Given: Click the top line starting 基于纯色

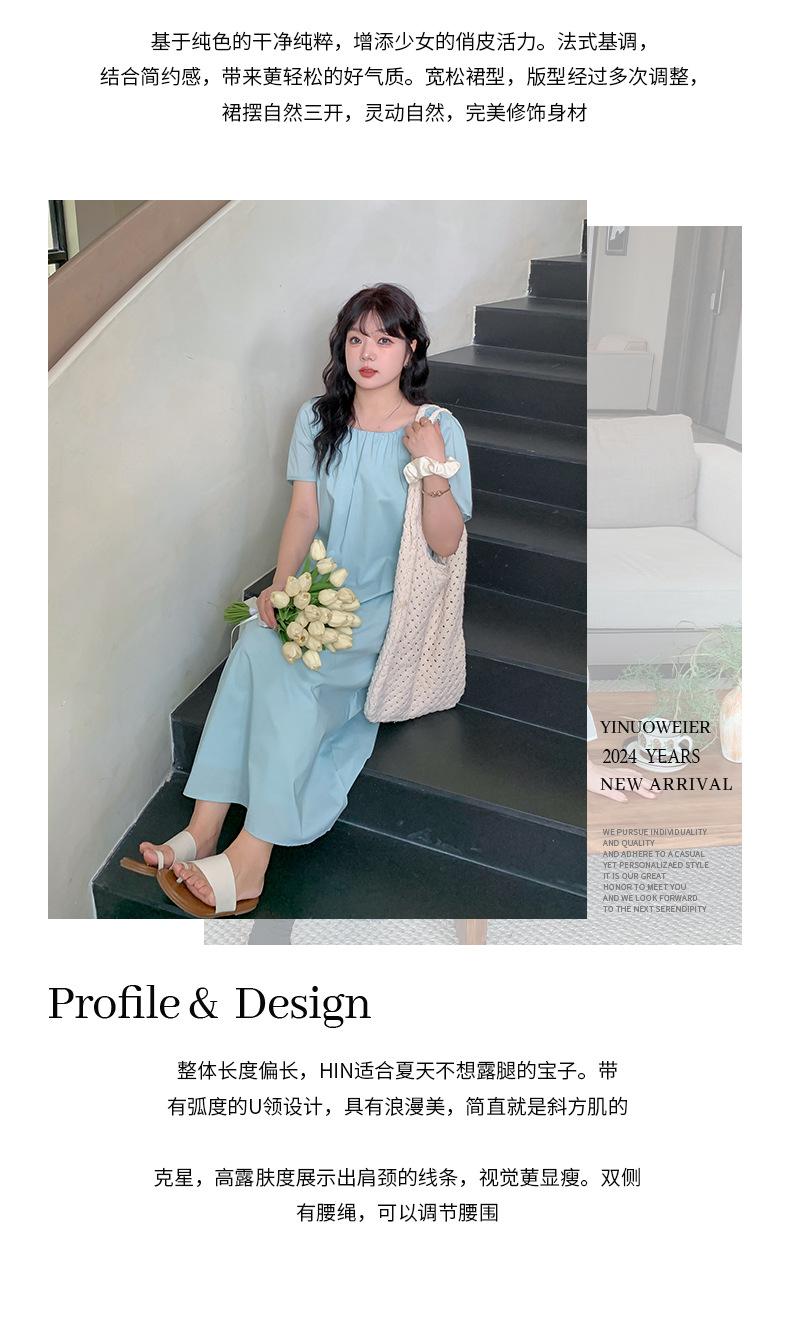Looking at the screenshot, I should [400, 42].
